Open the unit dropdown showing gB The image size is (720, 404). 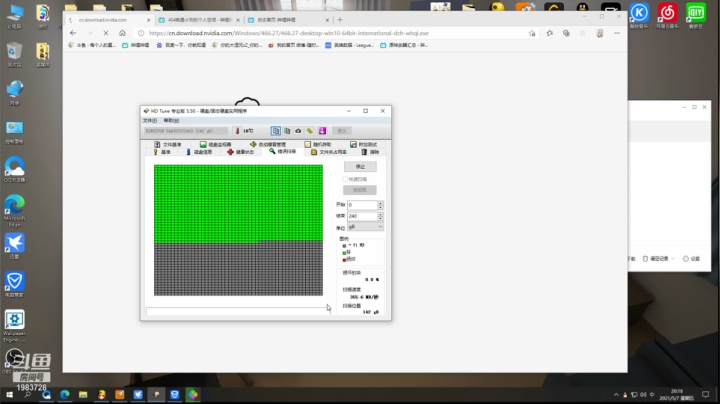(x=365, y=227)
